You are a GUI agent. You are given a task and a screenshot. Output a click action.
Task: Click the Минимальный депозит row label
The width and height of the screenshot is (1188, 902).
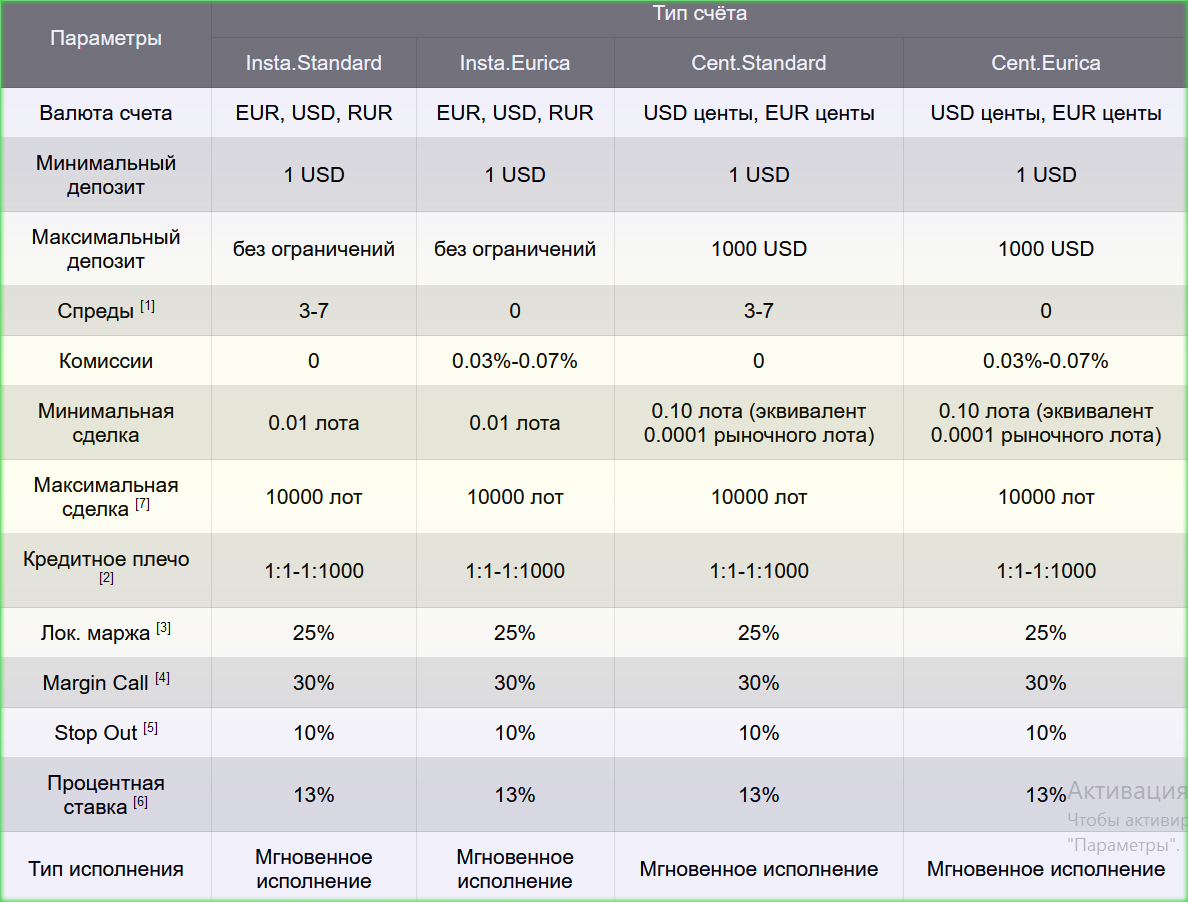coord(106,175)
